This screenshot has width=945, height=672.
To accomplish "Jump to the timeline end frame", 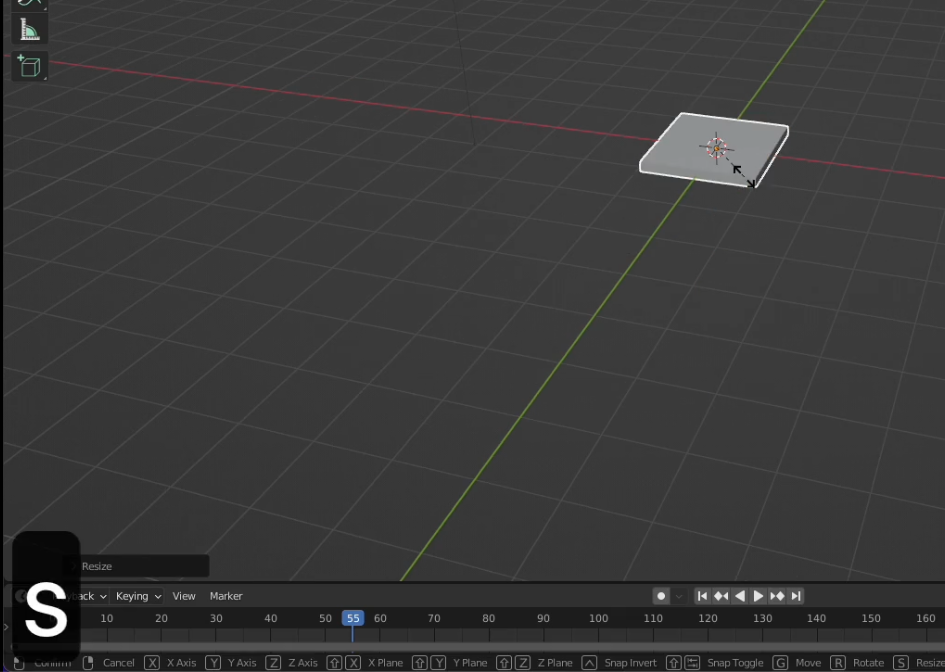I will point(796,596).
